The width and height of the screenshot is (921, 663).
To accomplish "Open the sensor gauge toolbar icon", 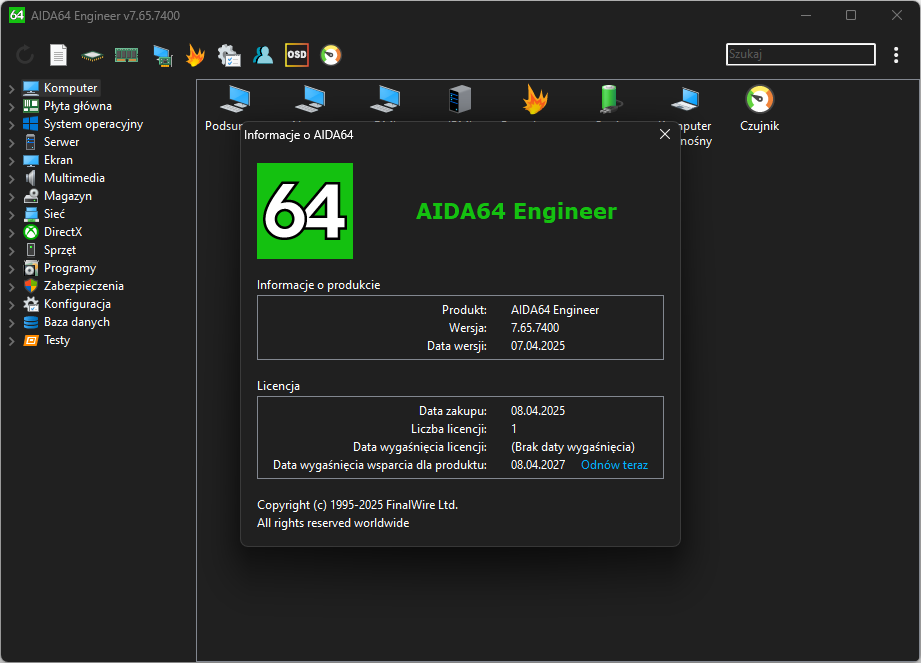I will tap(331, 55).
